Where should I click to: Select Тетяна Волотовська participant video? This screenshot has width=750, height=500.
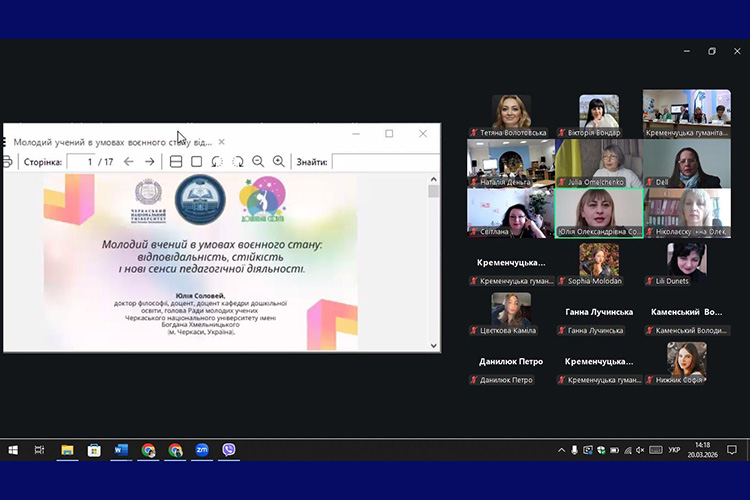pos(511,113)
